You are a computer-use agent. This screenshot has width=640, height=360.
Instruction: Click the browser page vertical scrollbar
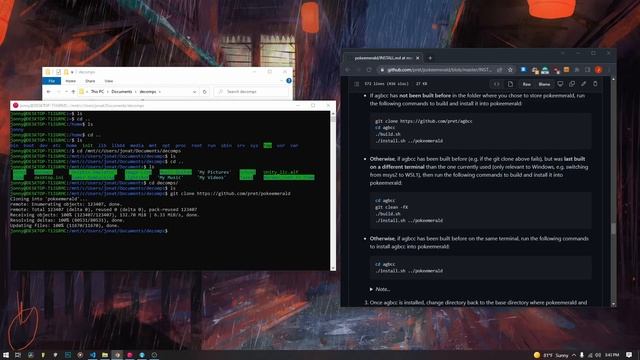click(x=613, y=191)
